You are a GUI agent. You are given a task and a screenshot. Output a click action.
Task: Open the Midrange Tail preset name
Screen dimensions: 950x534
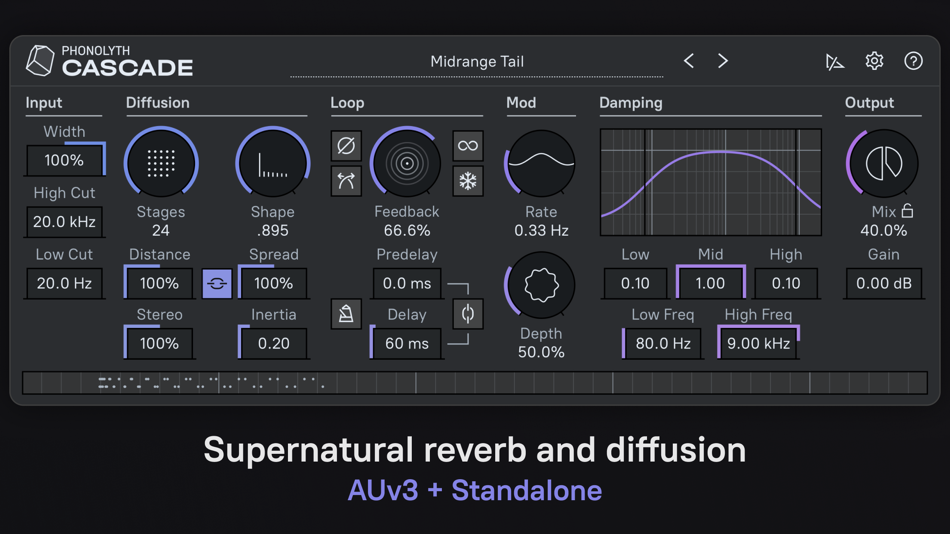coord(477,62)
